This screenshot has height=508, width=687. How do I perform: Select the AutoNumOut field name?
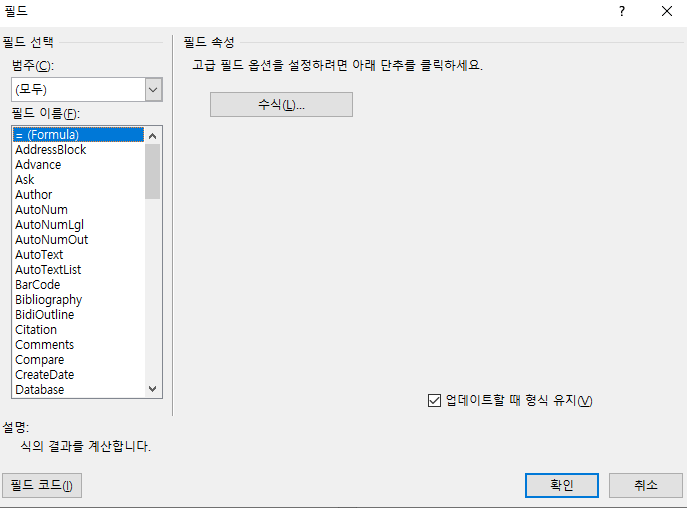[x=51, y=240]
